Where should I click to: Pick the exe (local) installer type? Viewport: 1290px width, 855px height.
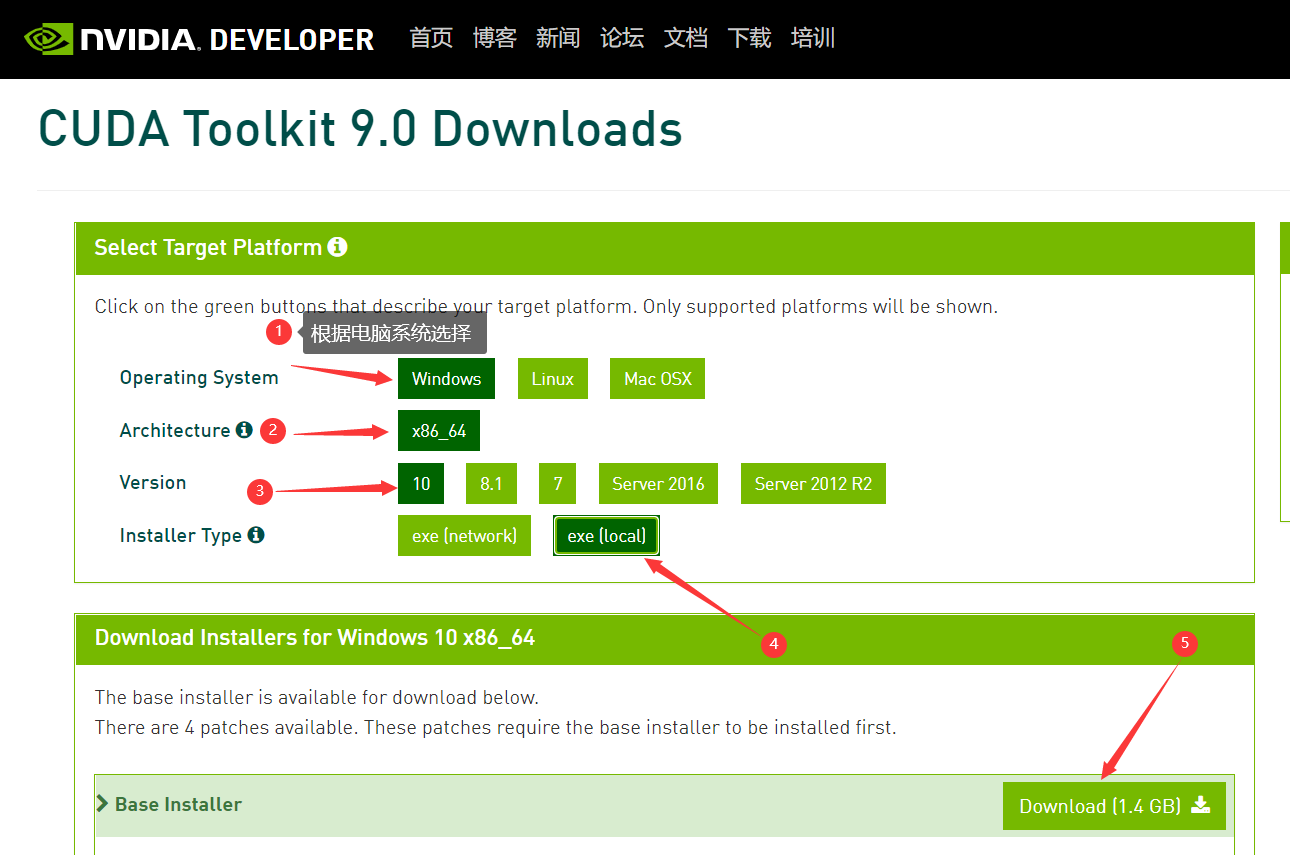(x=607, y=536)
